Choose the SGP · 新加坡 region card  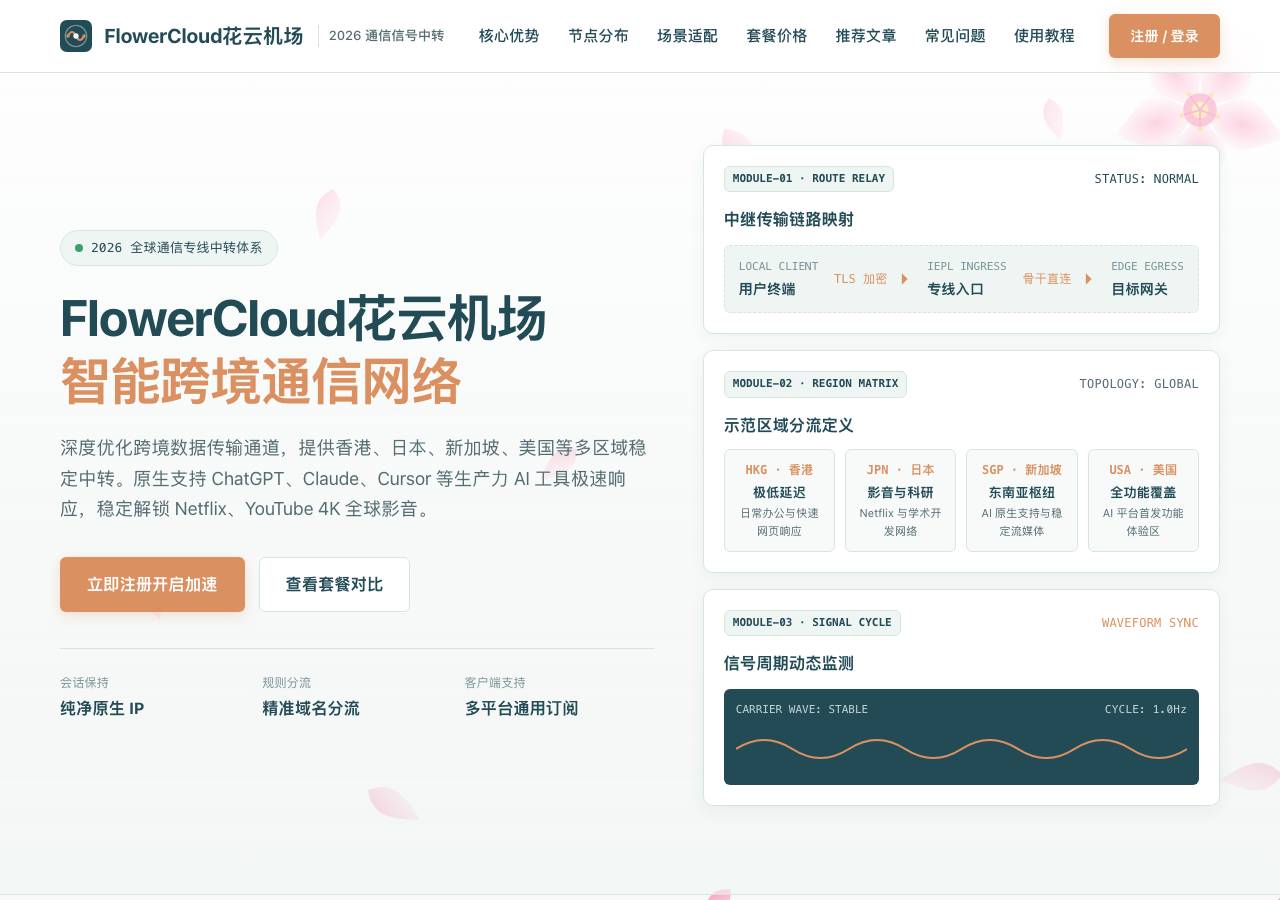1022,500
